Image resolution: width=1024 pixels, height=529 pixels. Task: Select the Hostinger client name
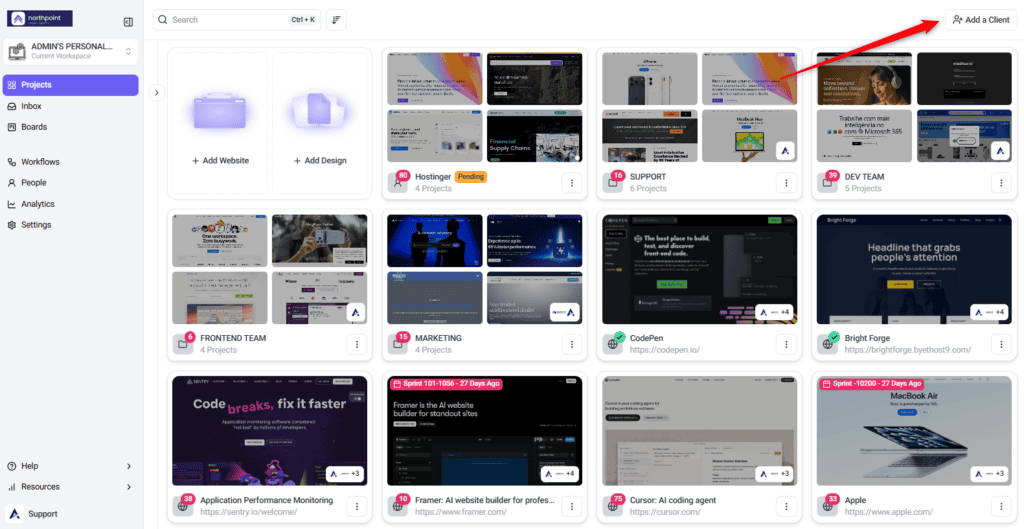coord(434,177)
